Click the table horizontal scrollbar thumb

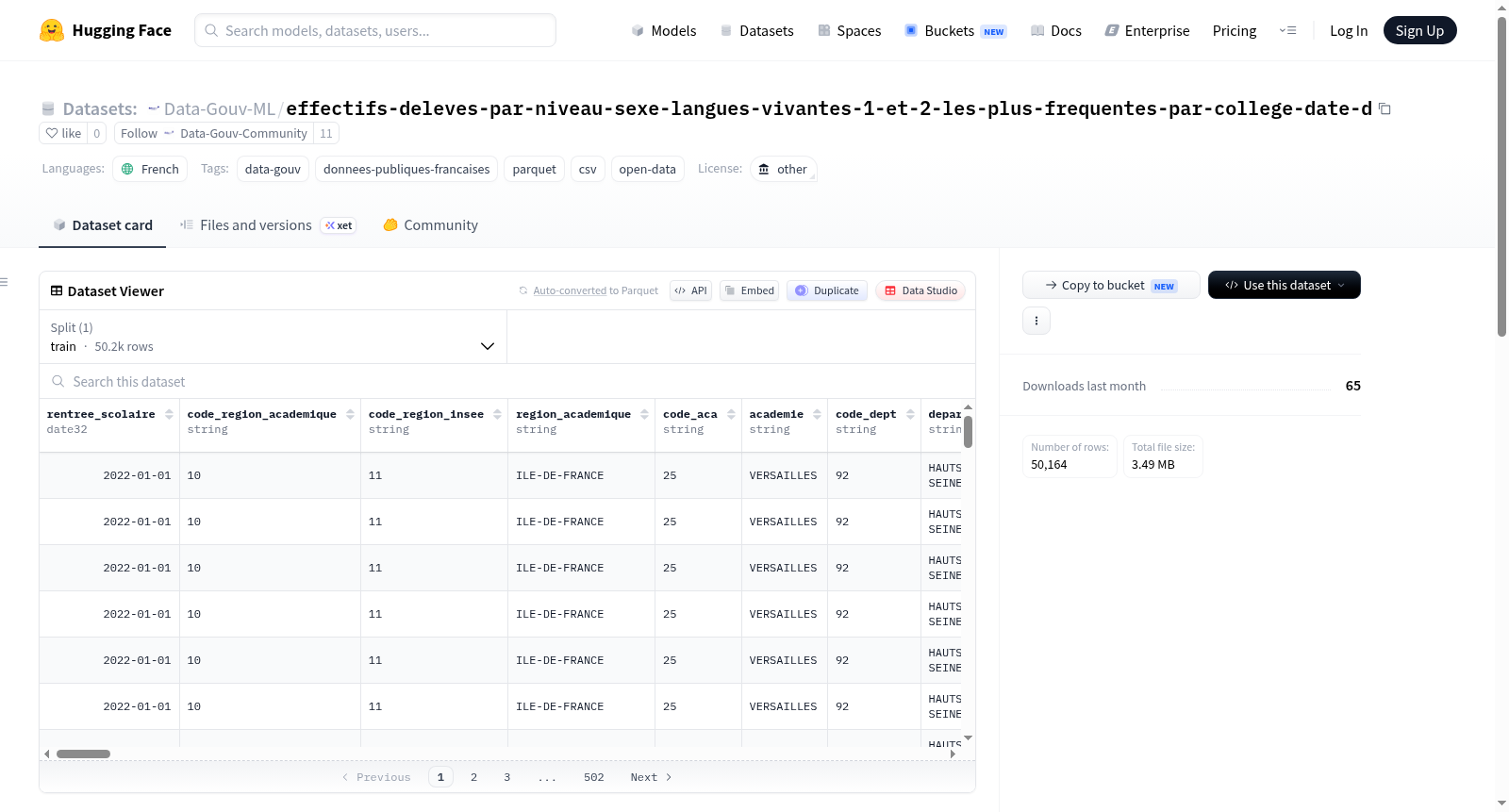click(83, 754)
